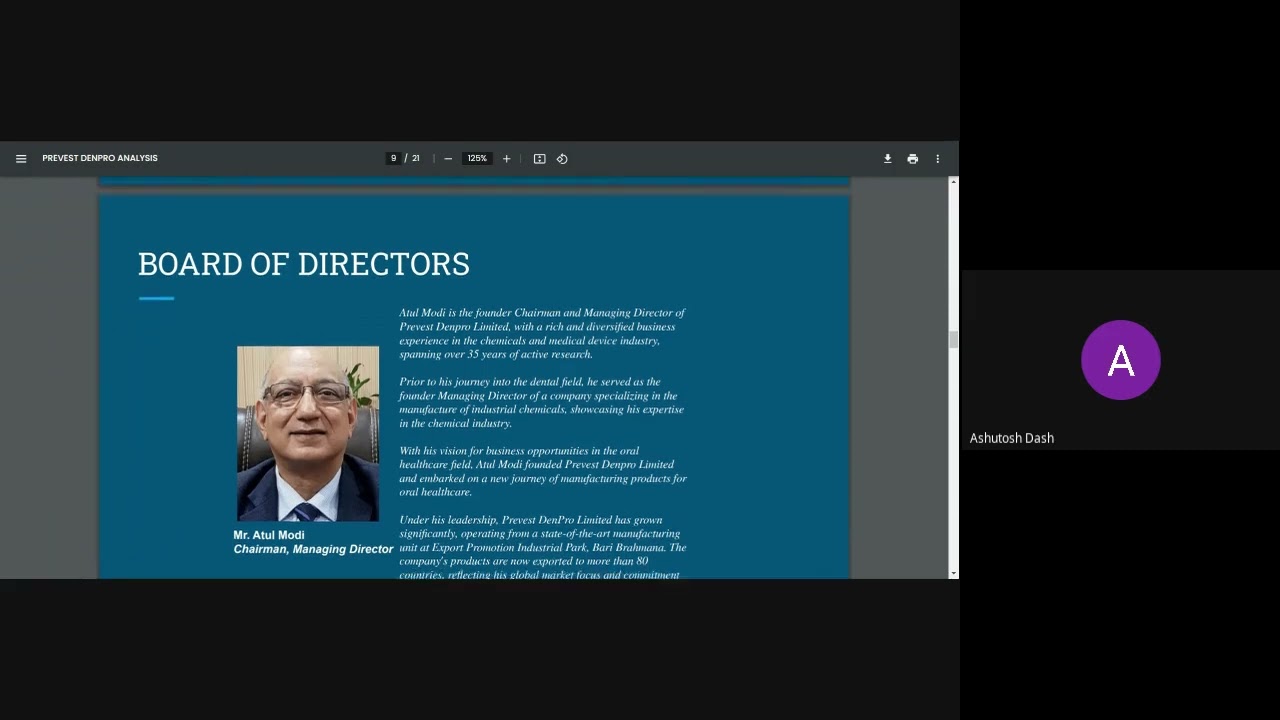1280x720 pixels.
Task: Click paragraph starting 'Atul Modi is the founder'
Action: pos(542,333)
